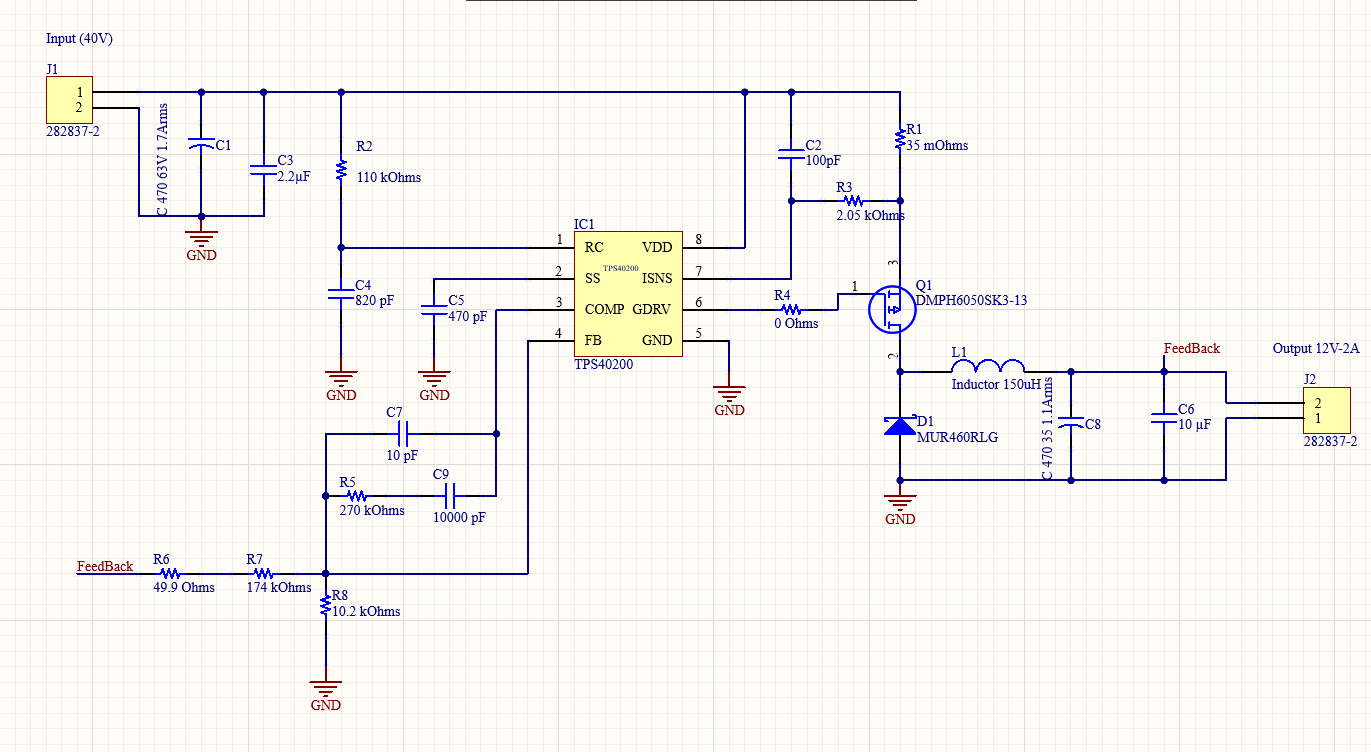The height and width of the screenshot is (752, 1371).
Task: Select the "MUR460RLG" diode label
Action: pyautogui.click(x=957, y=437)
